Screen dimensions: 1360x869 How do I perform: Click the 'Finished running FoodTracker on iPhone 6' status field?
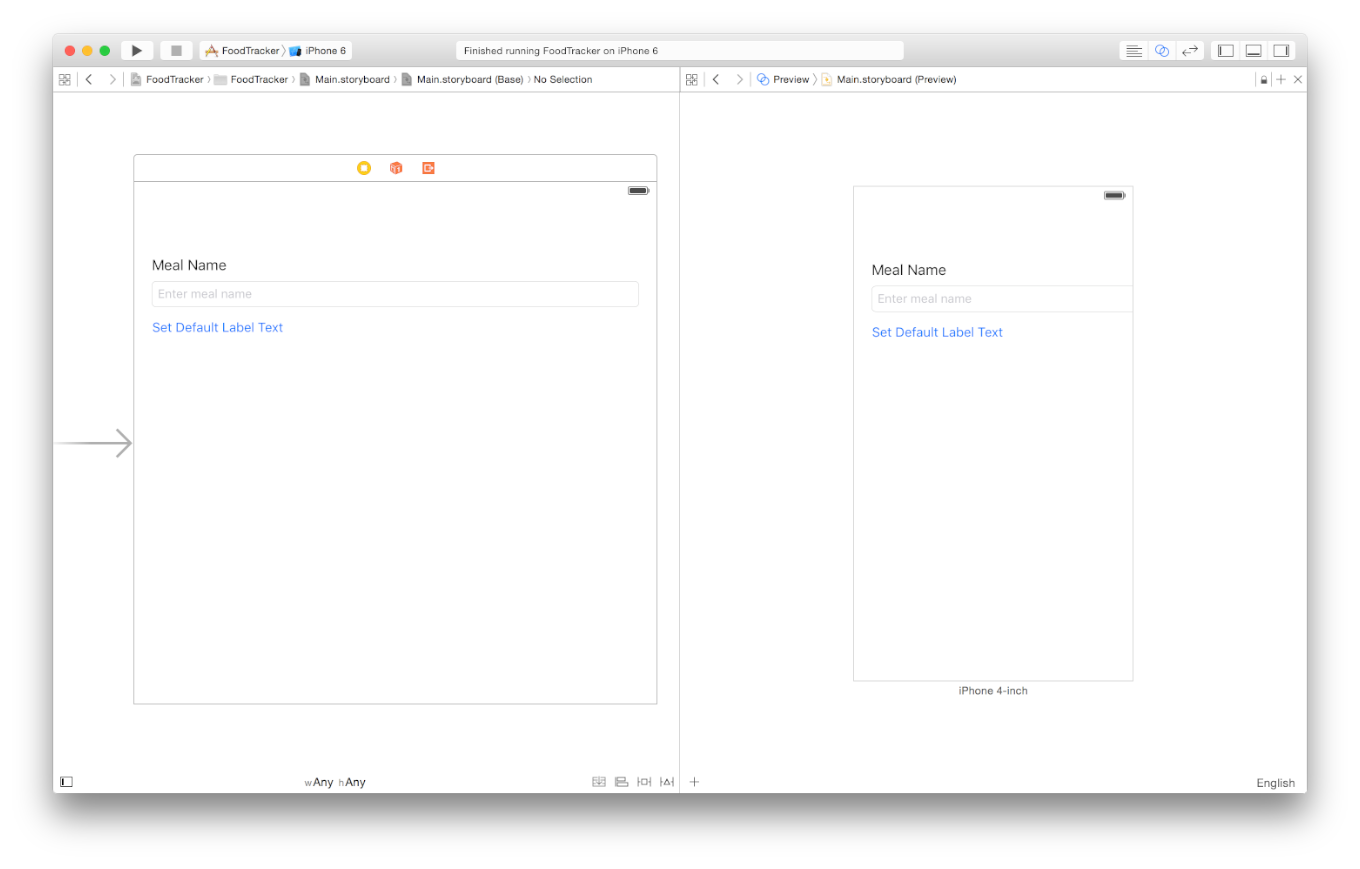pyautogui.click(x=680, y=50)
